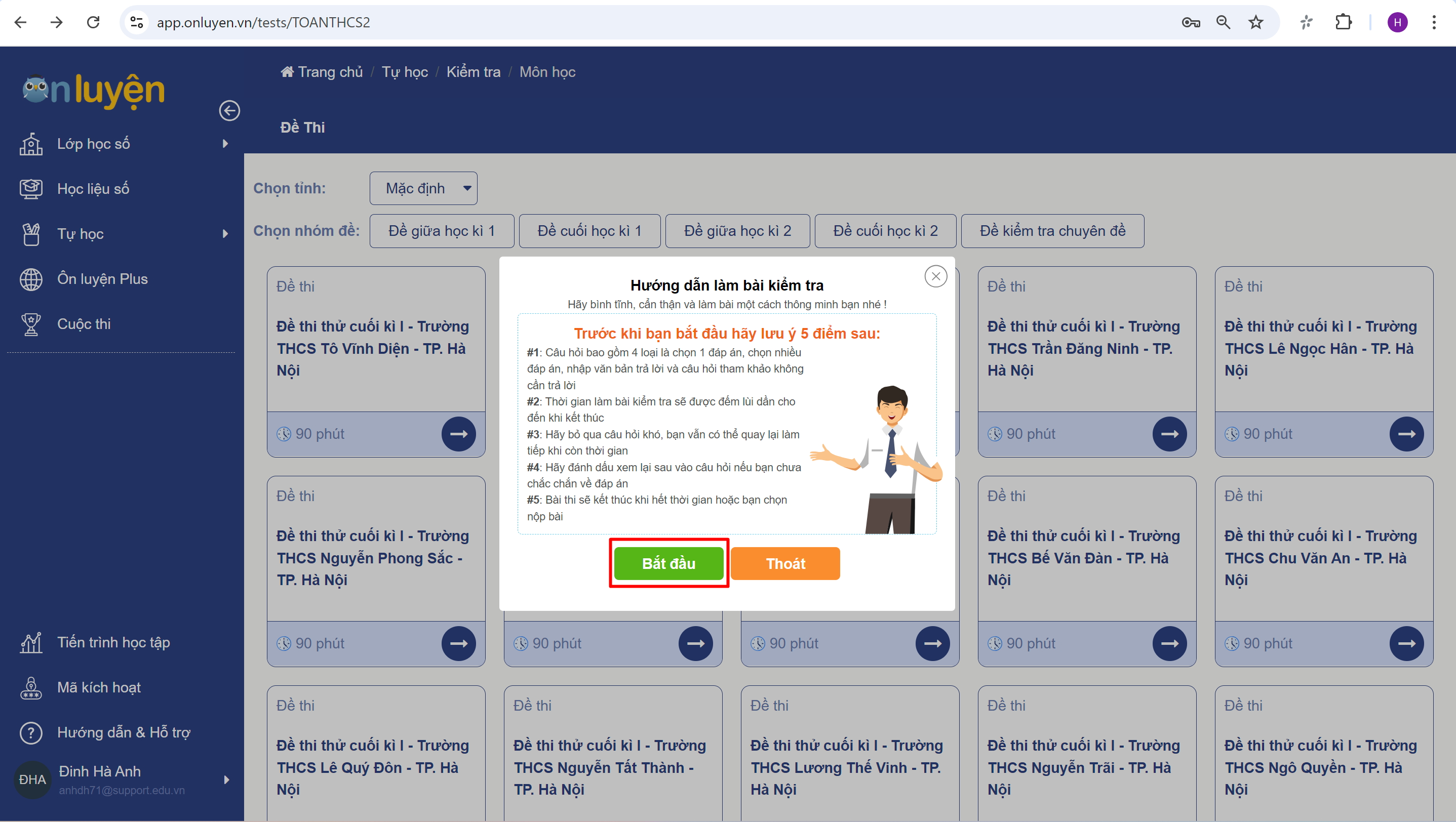Click the green Bắt đầu button
Viewport: 1456px width, 822px height.
pos(668,563)
